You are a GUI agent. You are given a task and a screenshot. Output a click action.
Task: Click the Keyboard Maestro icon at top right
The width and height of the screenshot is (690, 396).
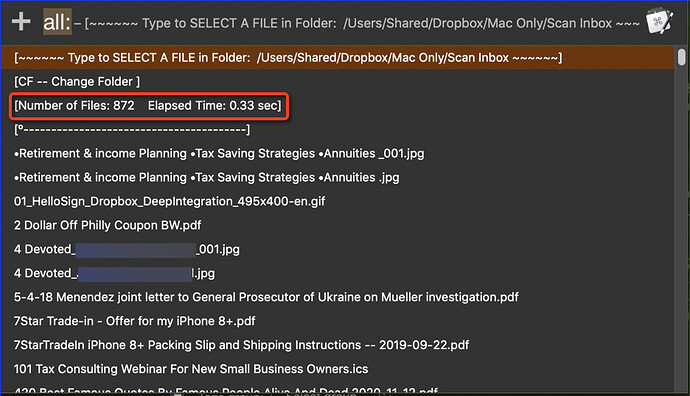pyautogui.click(x=660, y=21)
